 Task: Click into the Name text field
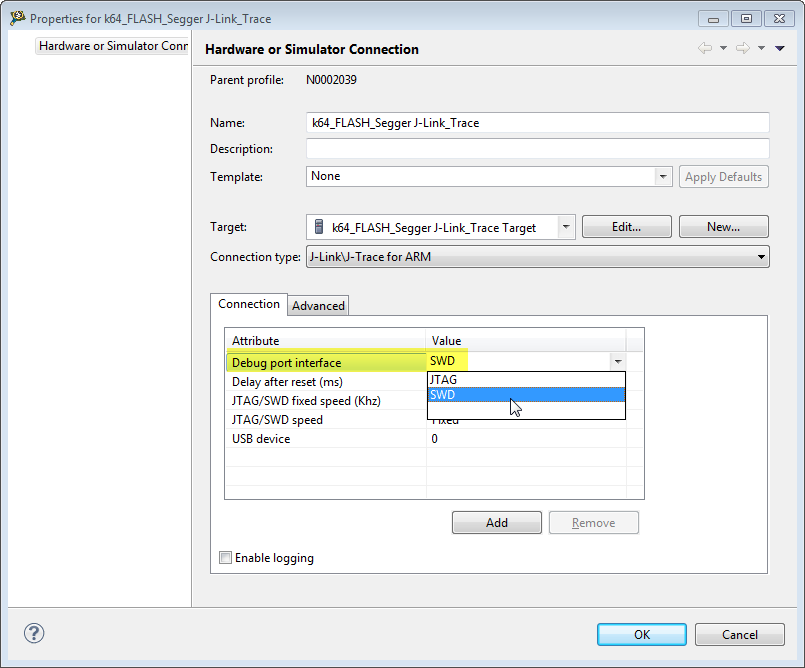537,123
